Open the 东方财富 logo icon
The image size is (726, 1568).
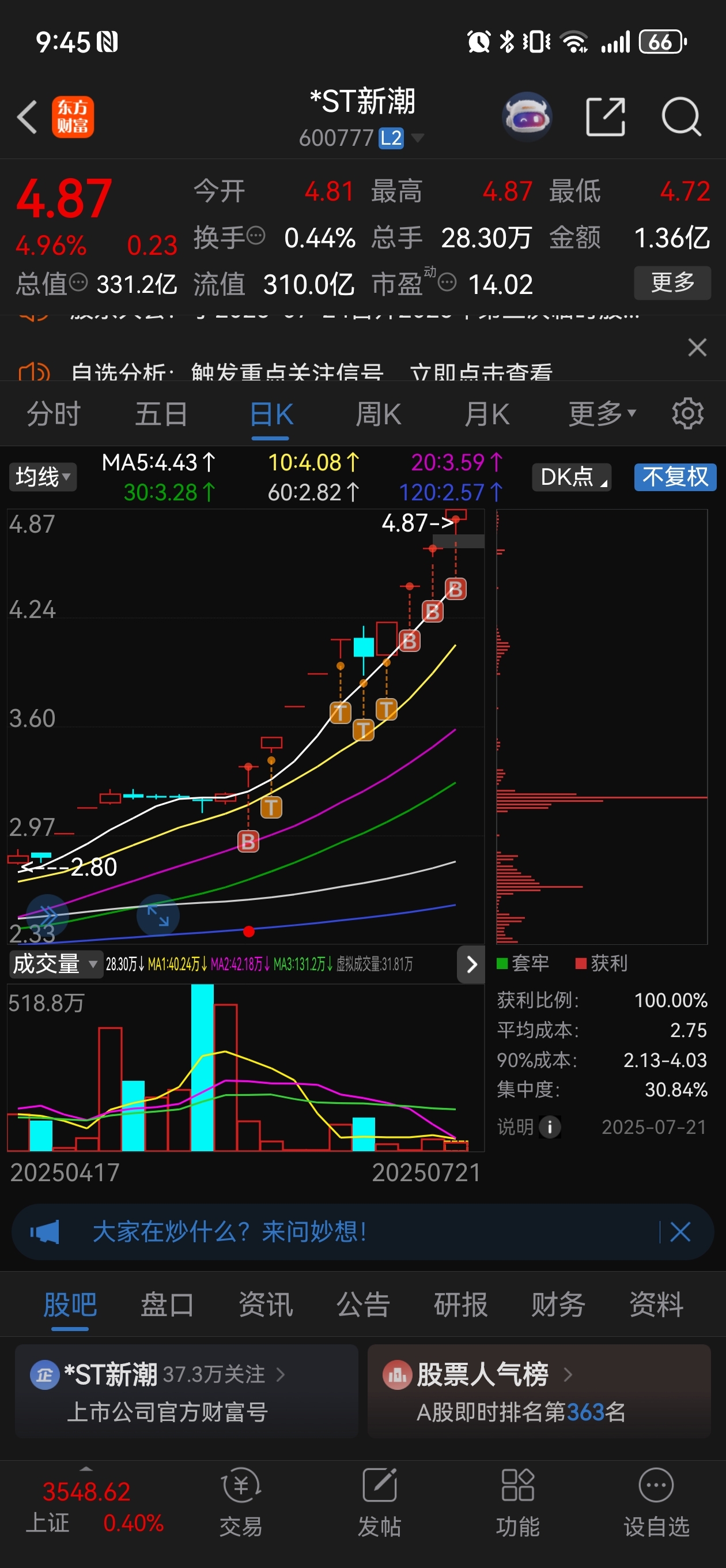coord(73,117)
